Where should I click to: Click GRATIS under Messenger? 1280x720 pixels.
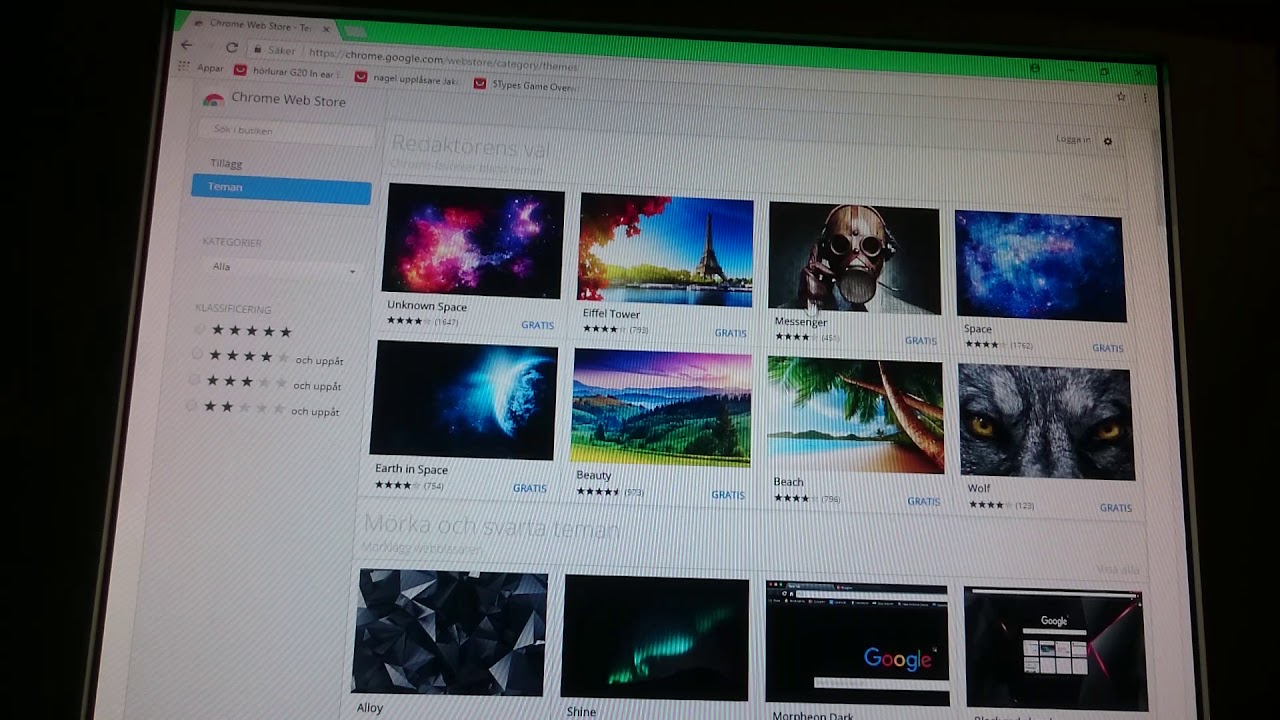coord(921,341)
